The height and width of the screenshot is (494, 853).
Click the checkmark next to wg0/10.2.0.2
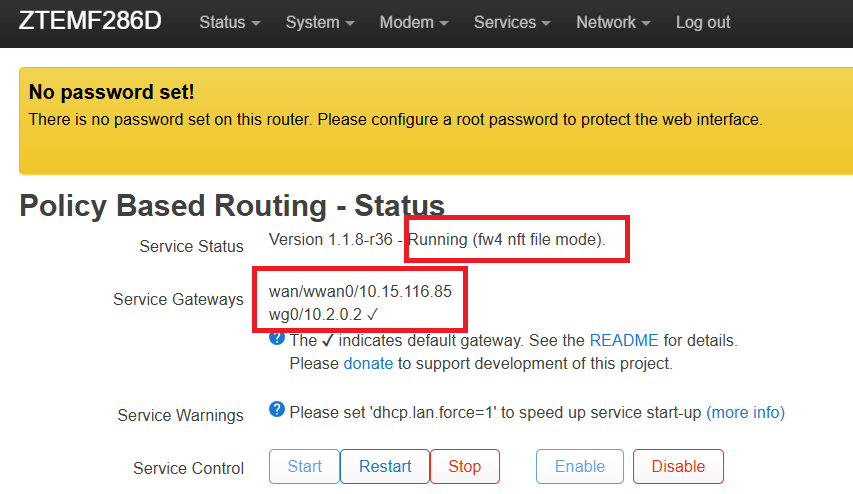point(372,315)
